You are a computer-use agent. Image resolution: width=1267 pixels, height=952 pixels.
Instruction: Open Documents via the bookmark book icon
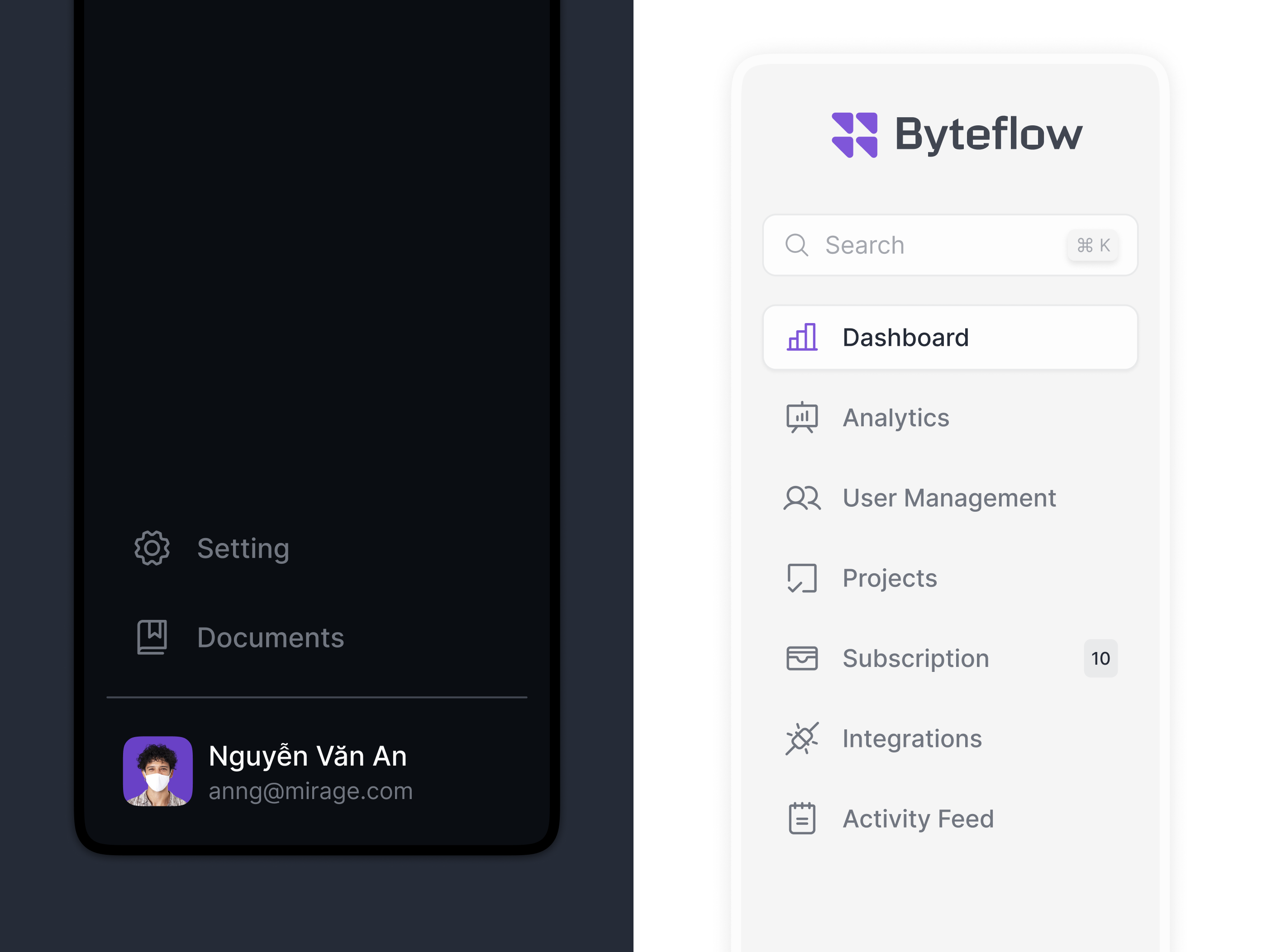[x=151, y=637]
